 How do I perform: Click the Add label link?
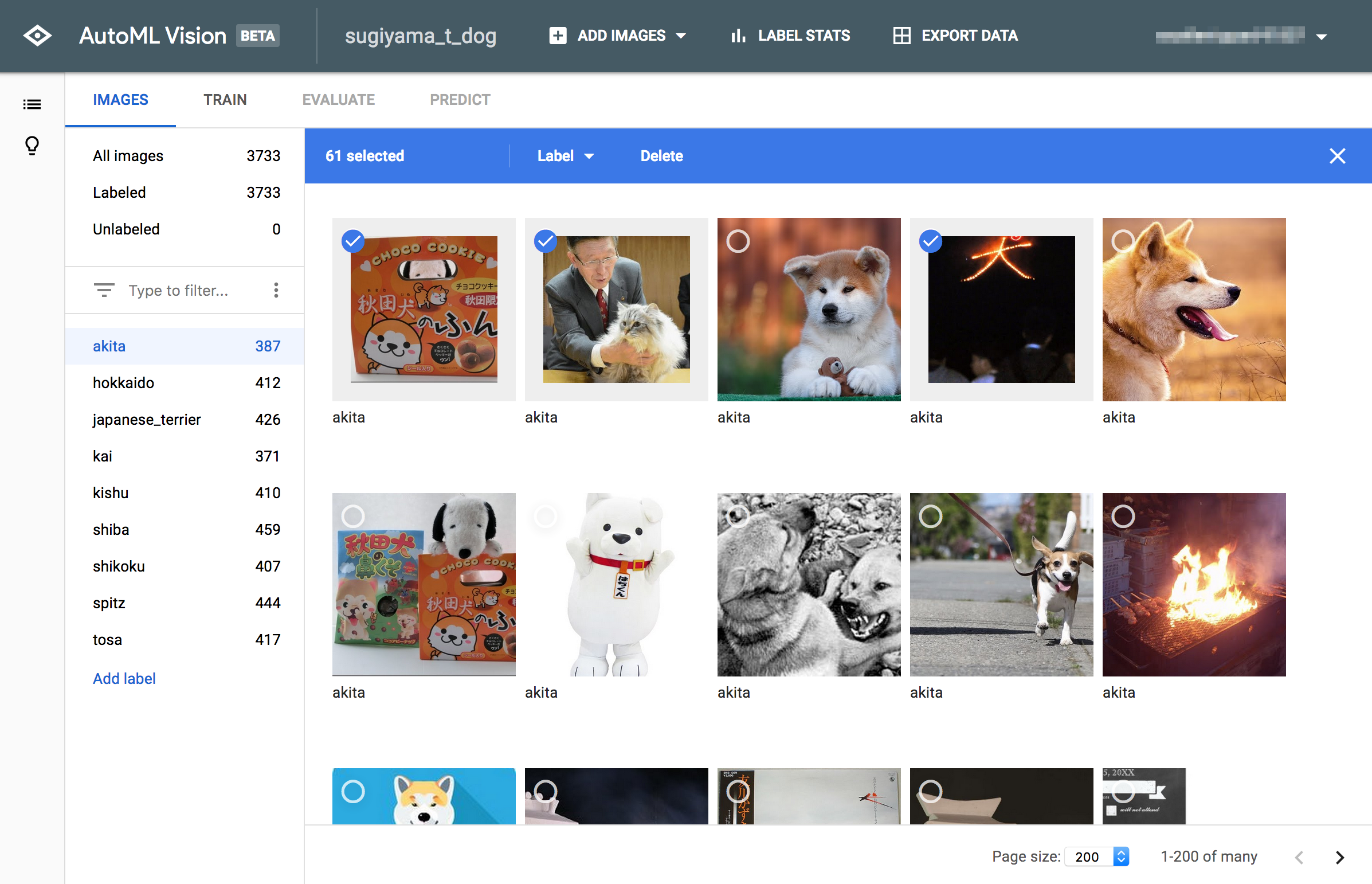(124, 678)
